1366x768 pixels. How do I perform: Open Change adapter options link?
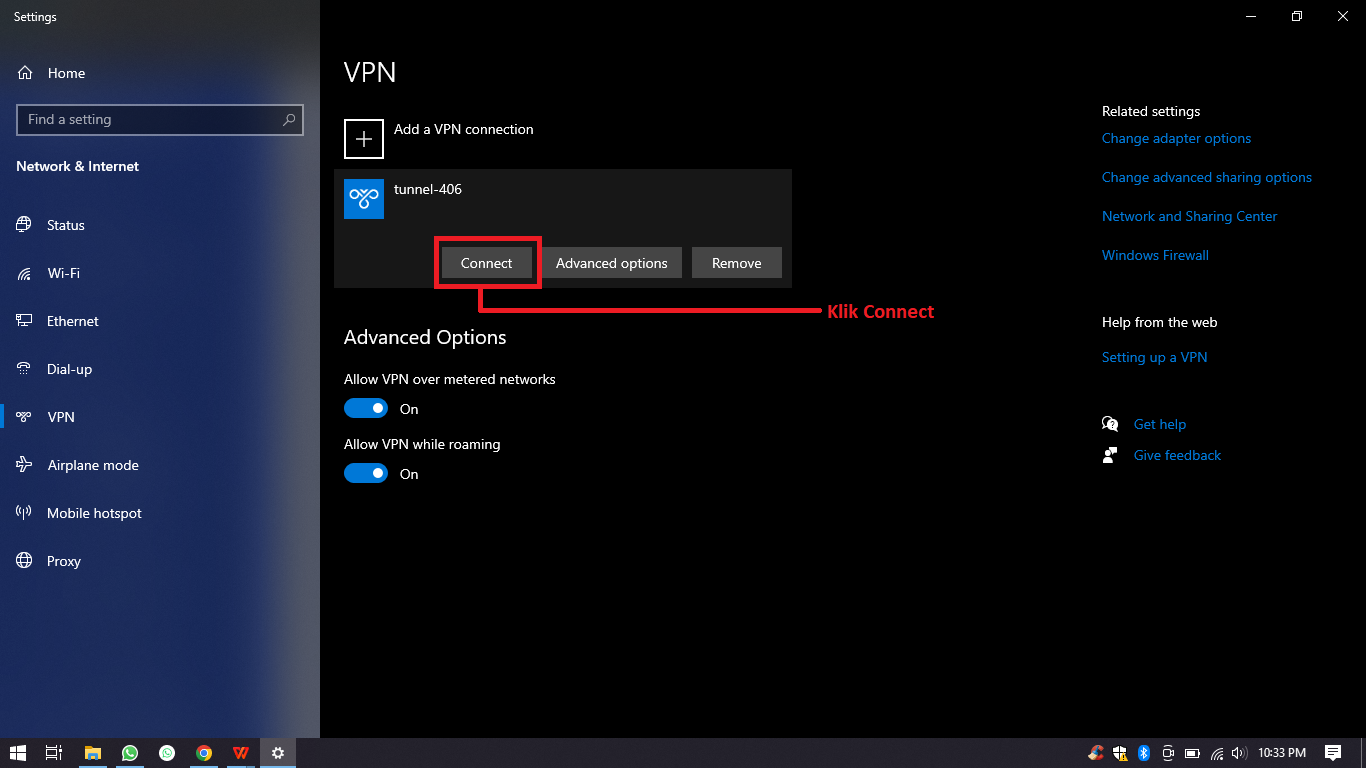1176,138
